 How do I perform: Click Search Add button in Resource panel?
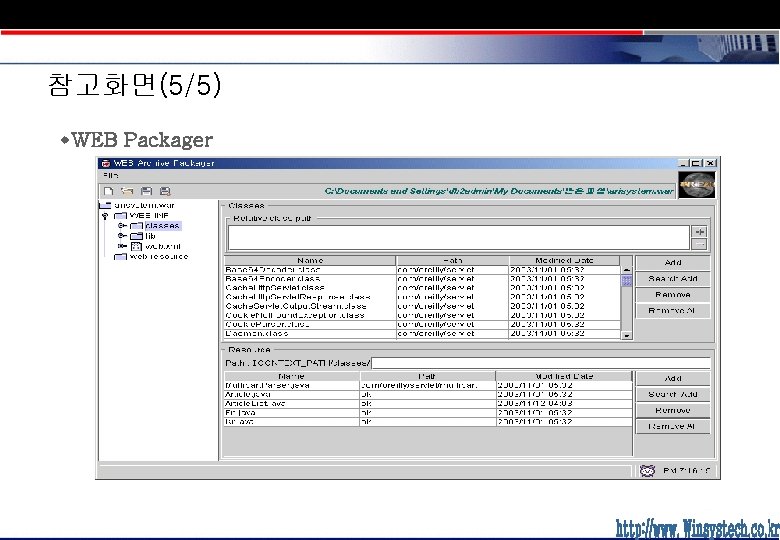point(673,394)
